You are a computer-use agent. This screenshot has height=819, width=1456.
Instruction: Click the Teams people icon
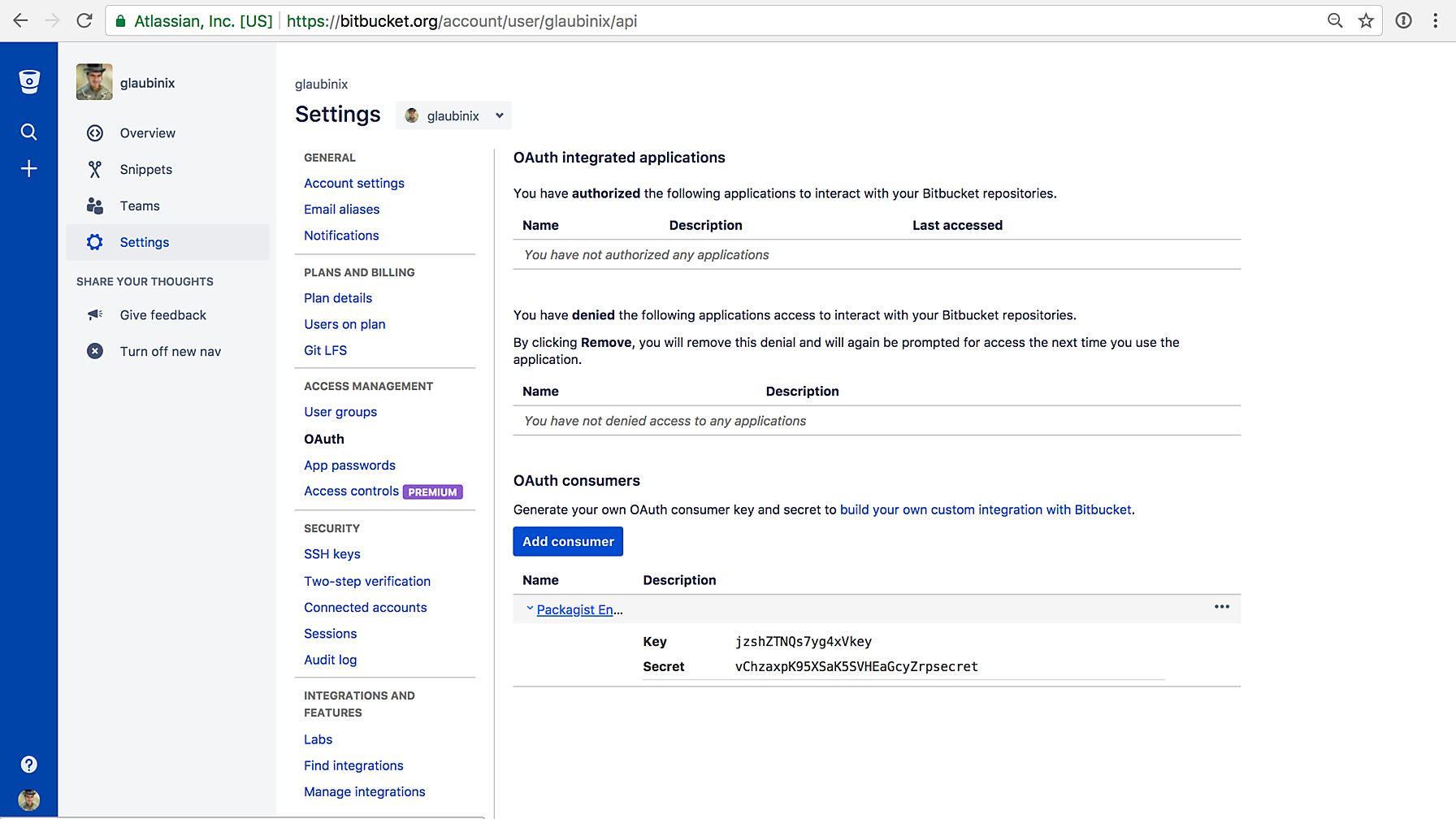(x=95, y=206)
